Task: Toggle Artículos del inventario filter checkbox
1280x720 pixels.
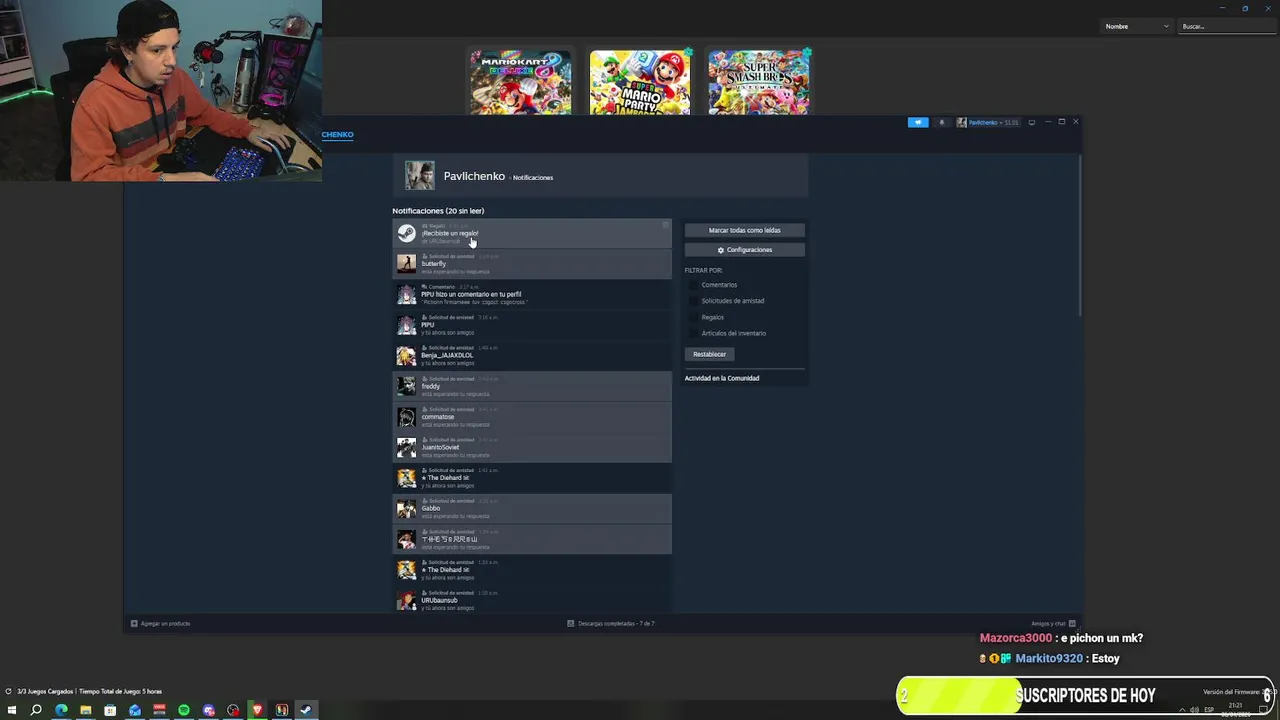Action: 692,333
